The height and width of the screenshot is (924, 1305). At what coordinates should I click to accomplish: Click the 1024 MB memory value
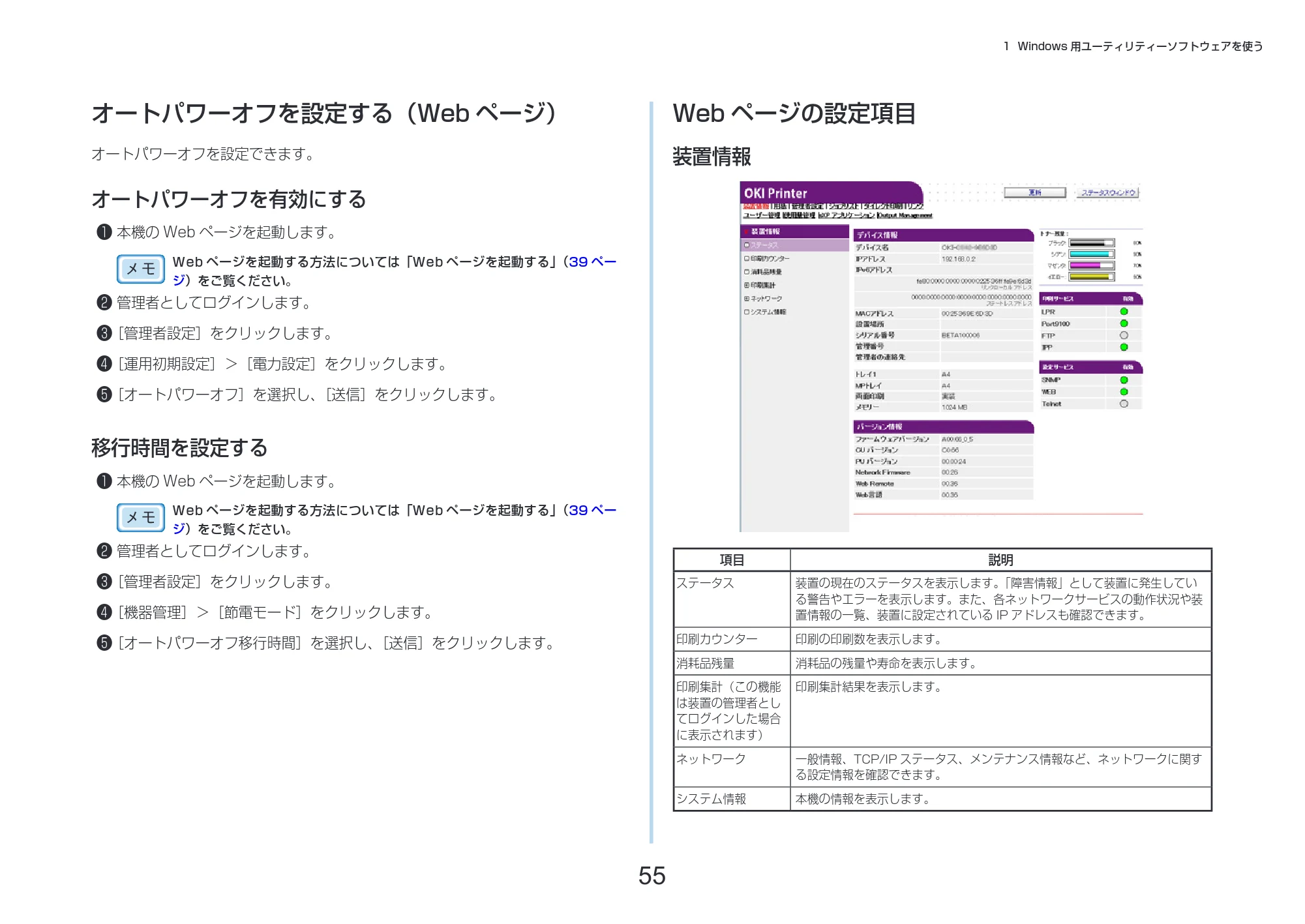click(955, 408)
